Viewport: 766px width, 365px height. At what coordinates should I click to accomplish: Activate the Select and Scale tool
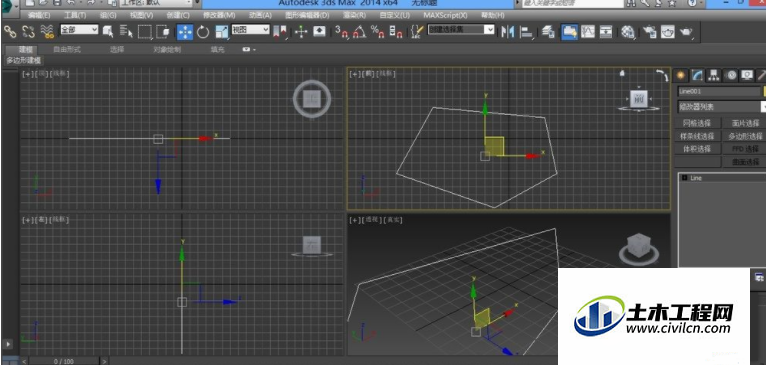pyautogui.click(x=222, y=32)
